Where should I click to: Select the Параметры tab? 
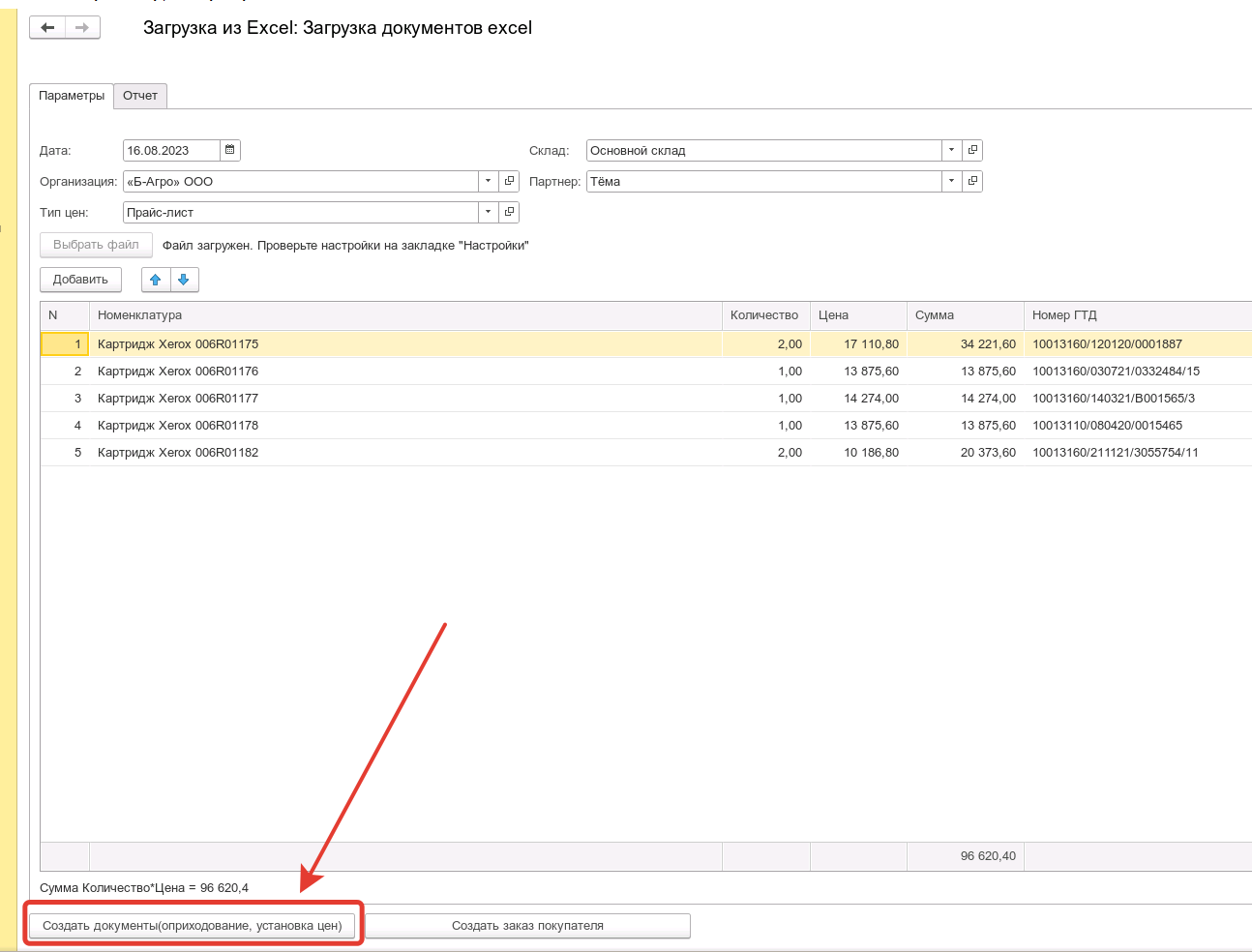72,96
